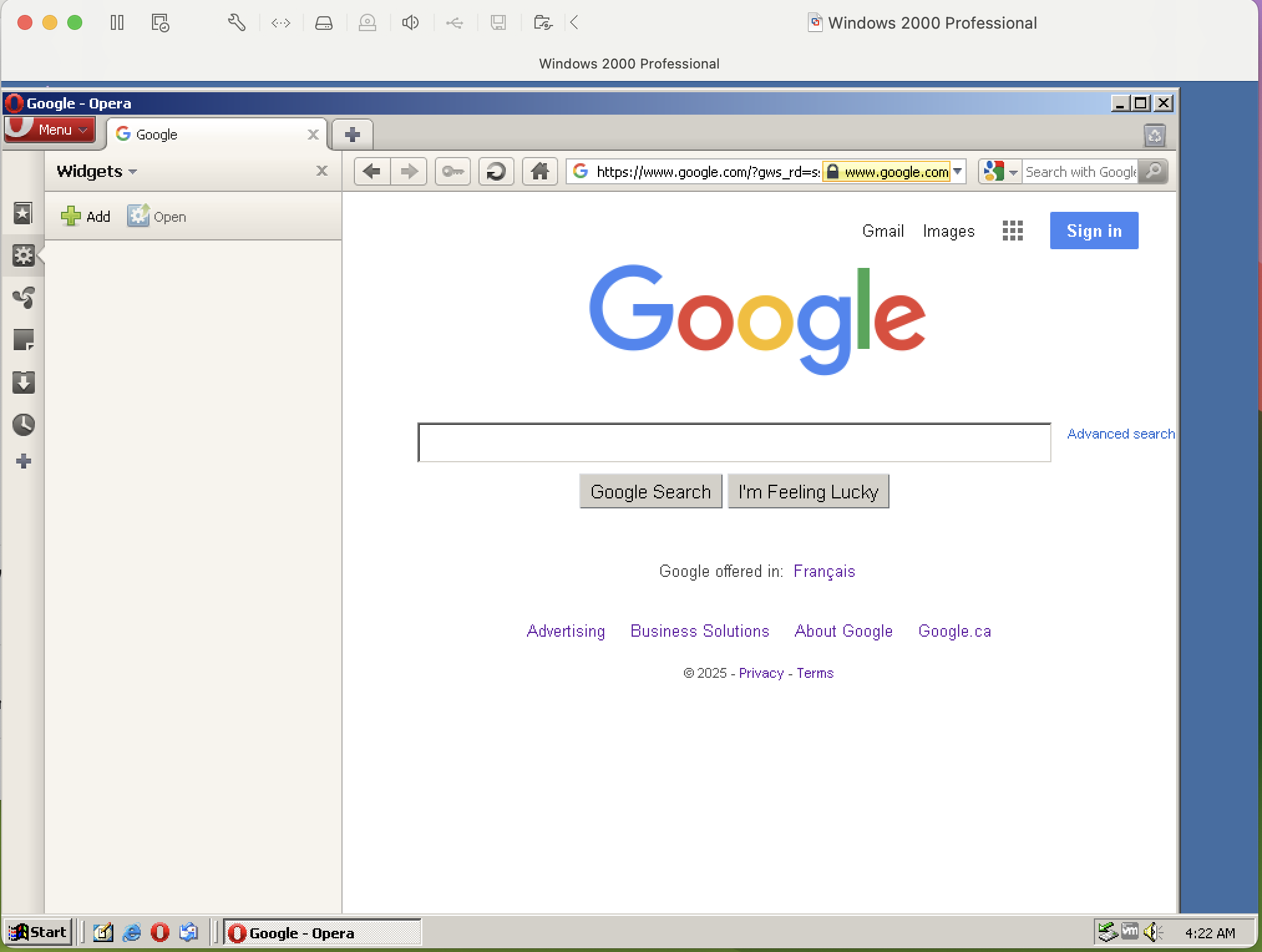Open the Downloads panel icon
Viewport: 1262px width, 952px height.
[x=23, y=383]
